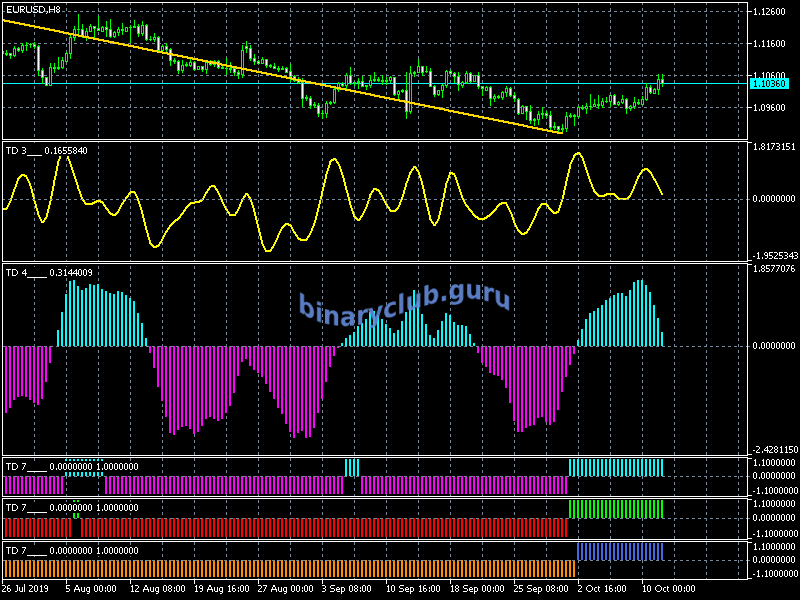Click the 1.8577076 scale value in TD 4 panel

coord(776,271)
